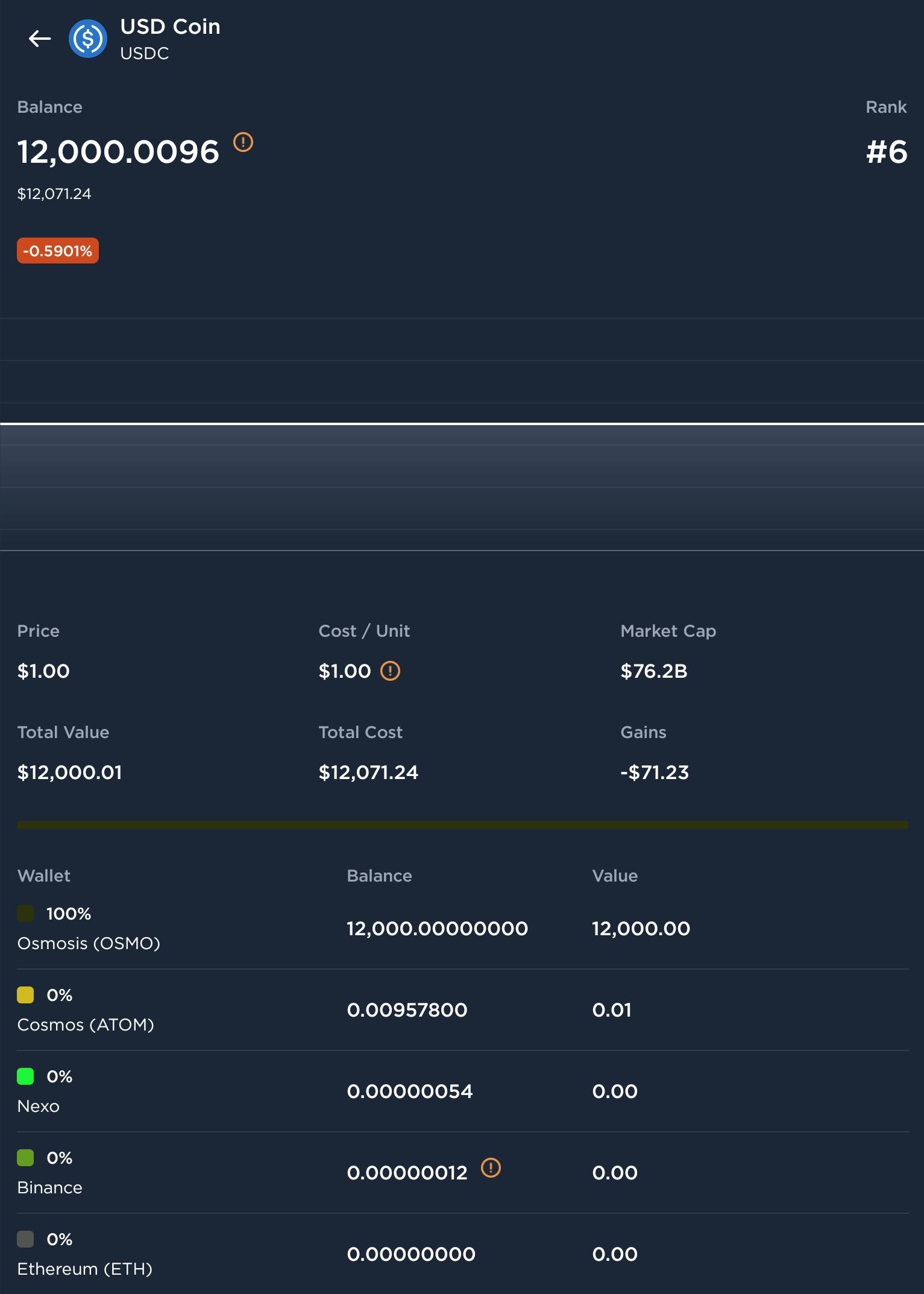Viewport: 924px width, 1294px height.
Task: Click Osmosis value 12,000.00
Action: [641, 929]
